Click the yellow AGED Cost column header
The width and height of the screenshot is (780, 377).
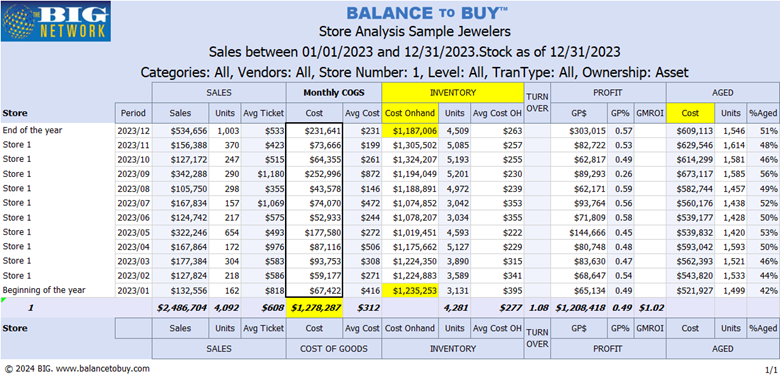690,113
